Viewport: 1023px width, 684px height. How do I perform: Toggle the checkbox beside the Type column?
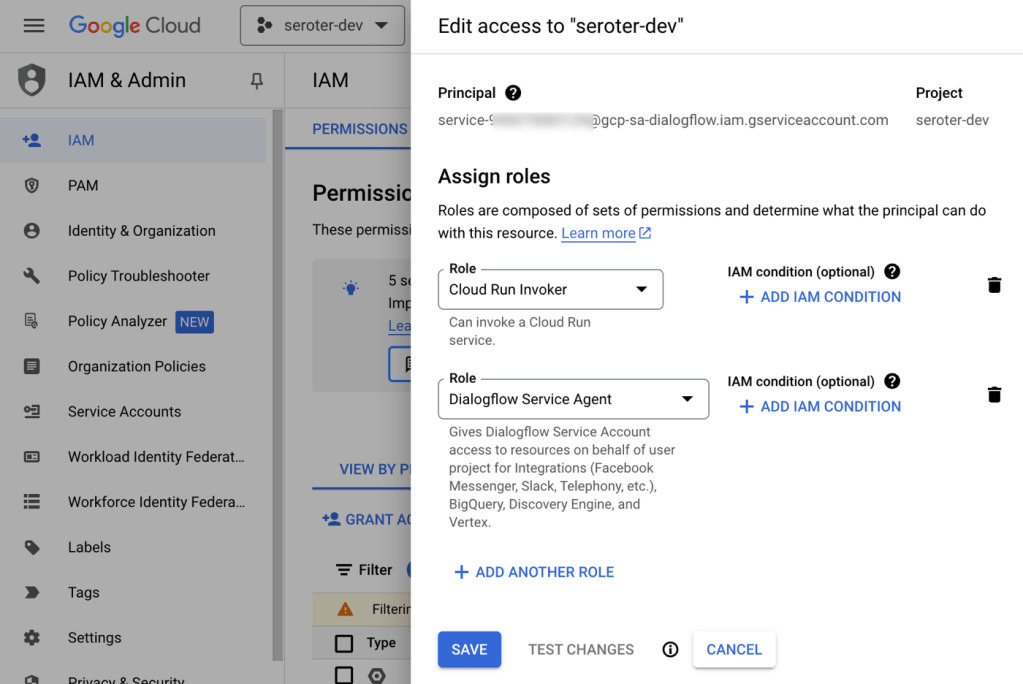344,643
